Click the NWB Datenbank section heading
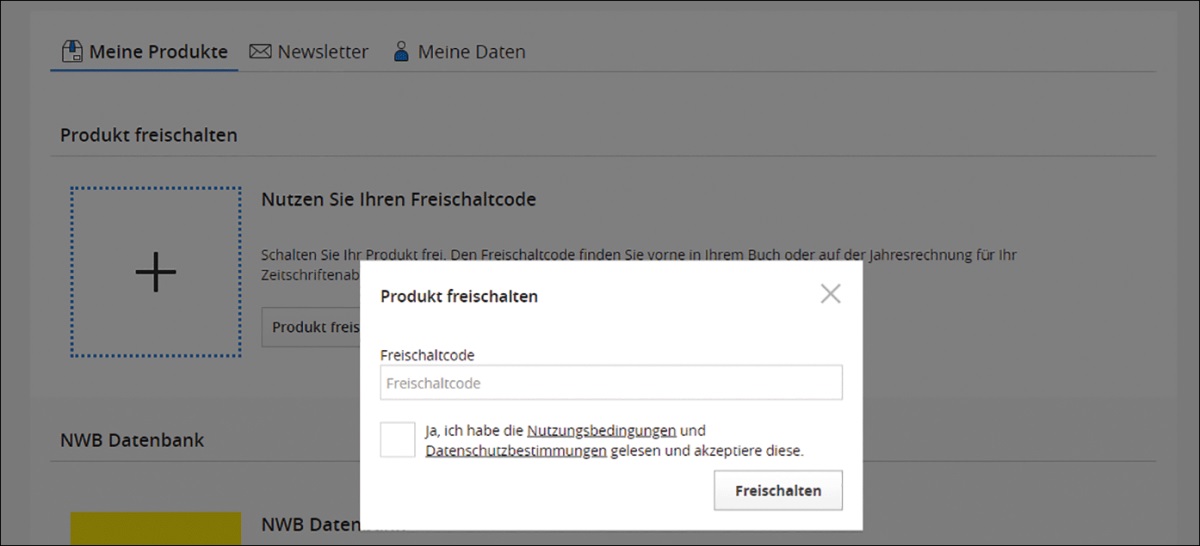 tap(132, 440)
